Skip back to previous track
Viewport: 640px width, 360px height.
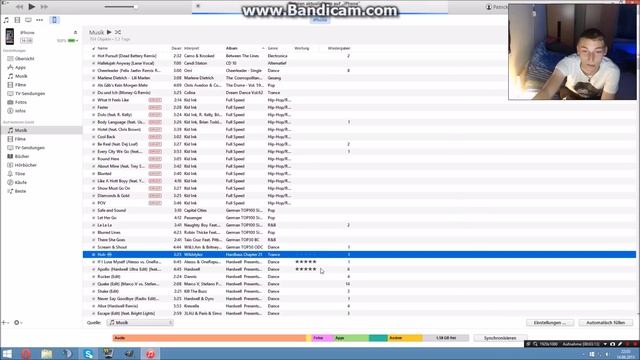19,7
